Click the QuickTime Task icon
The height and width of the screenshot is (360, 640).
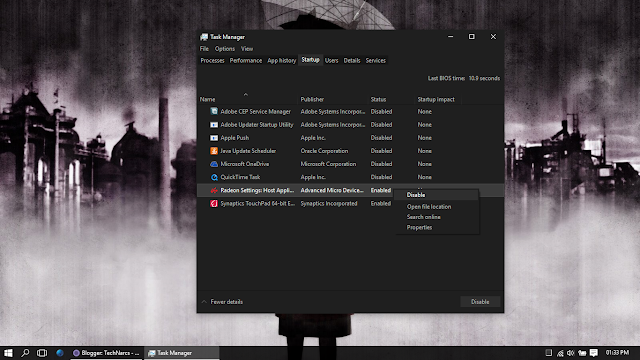(214, 177)
